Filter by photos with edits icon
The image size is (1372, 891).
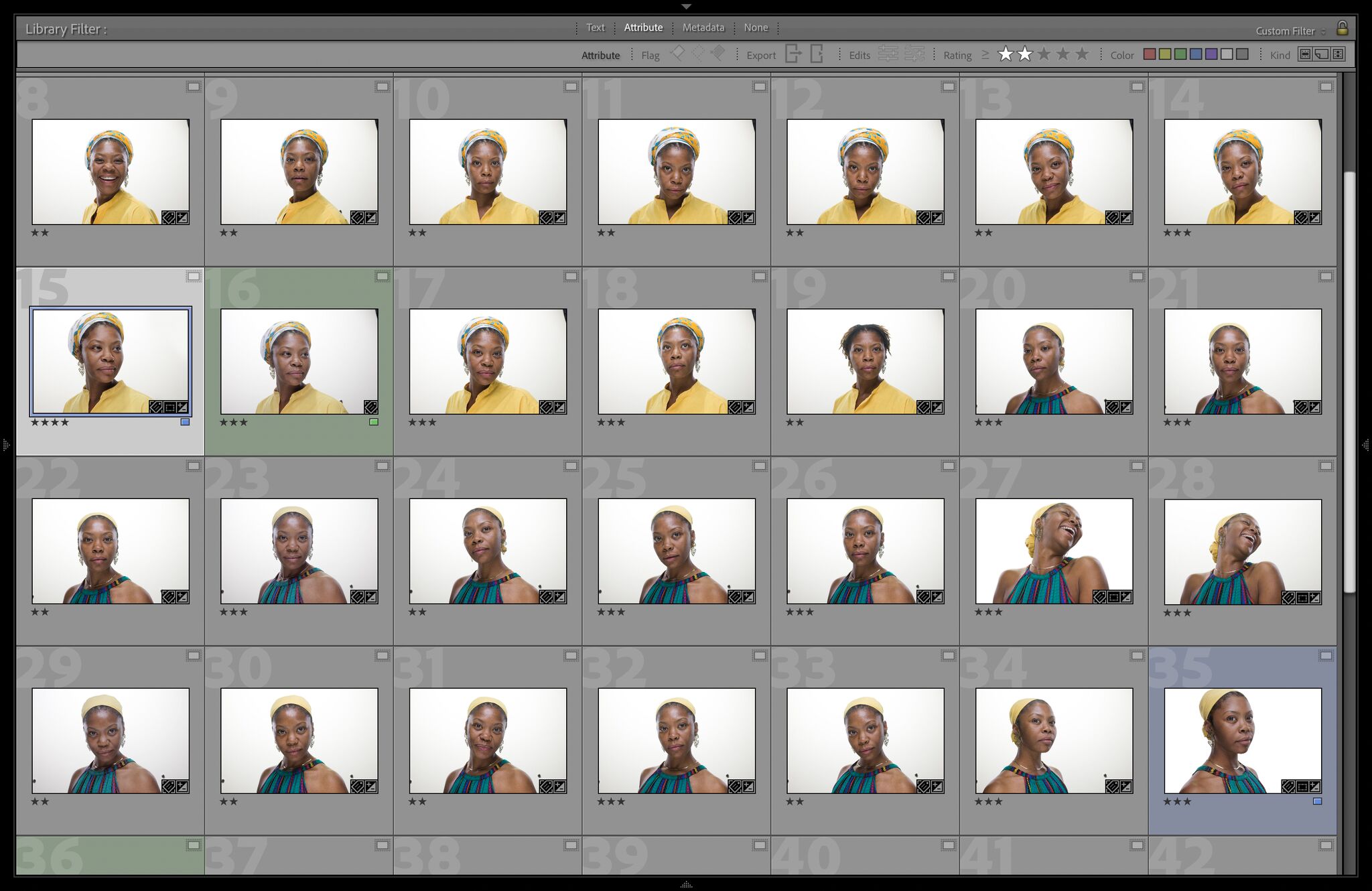pos(888,54)
